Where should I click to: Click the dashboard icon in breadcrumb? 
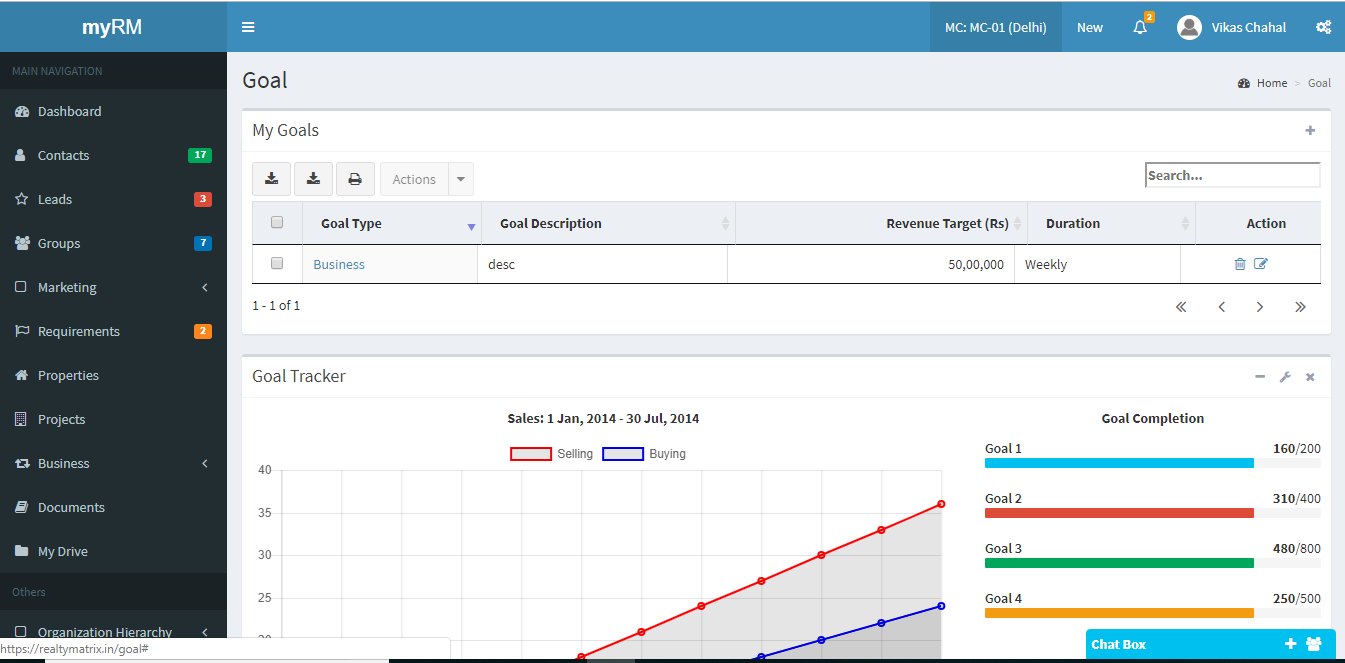pos(1244,83)
